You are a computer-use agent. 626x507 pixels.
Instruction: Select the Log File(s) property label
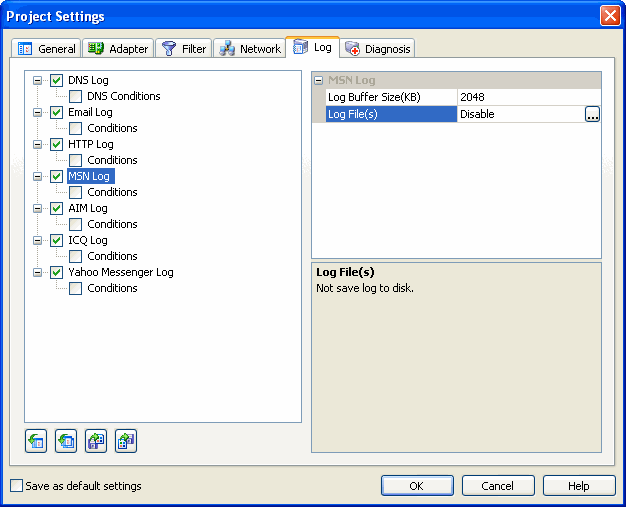(391, 114)
